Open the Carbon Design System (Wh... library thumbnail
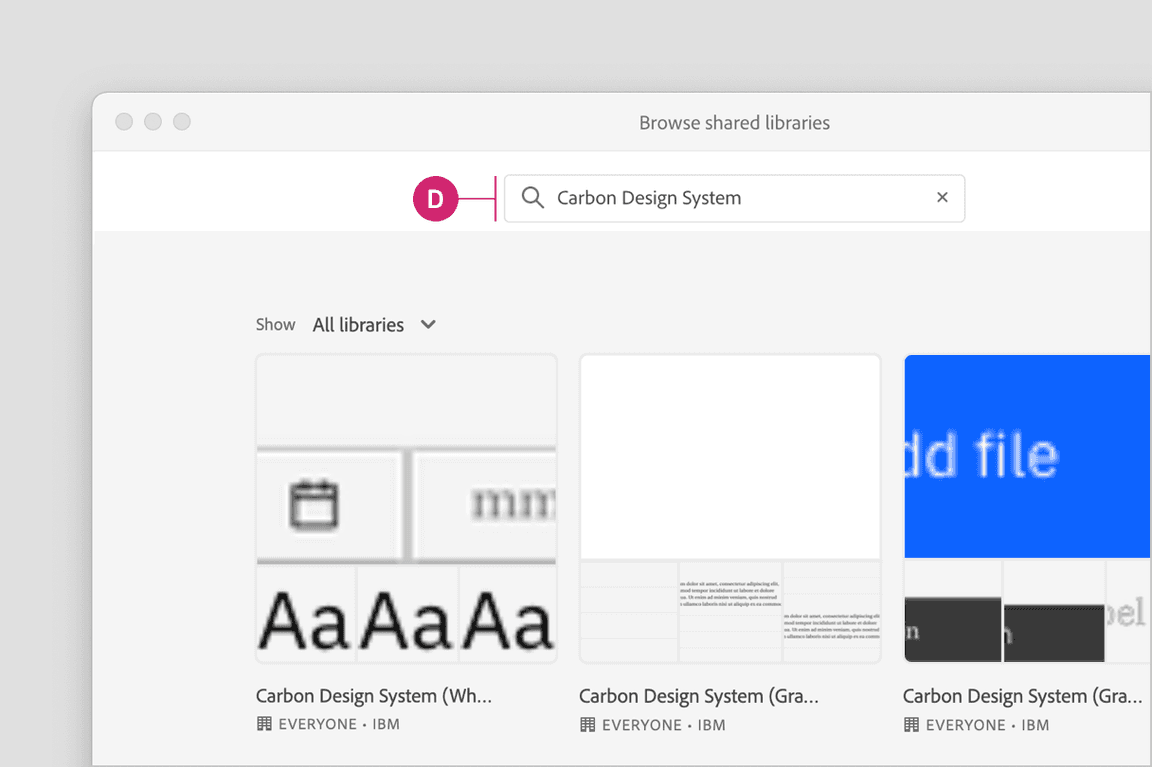This screenshot has width=1152, height=767. 406,508
